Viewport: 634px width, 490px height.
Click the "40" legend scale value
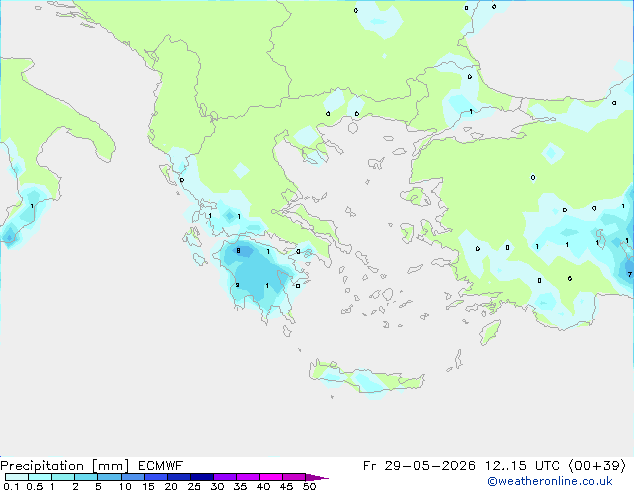[264, 486]
